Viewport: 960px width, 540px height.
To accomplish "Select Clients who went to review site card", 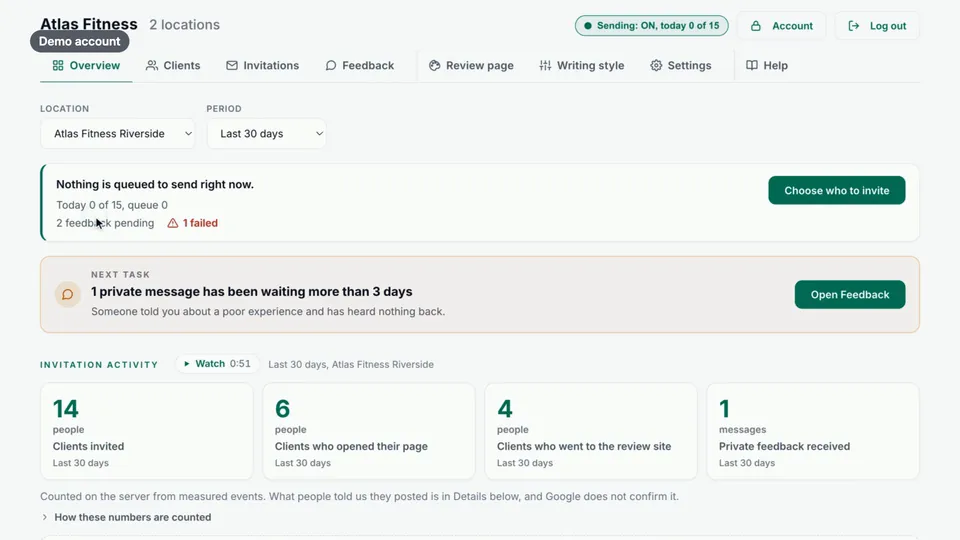I will (591, 431).
